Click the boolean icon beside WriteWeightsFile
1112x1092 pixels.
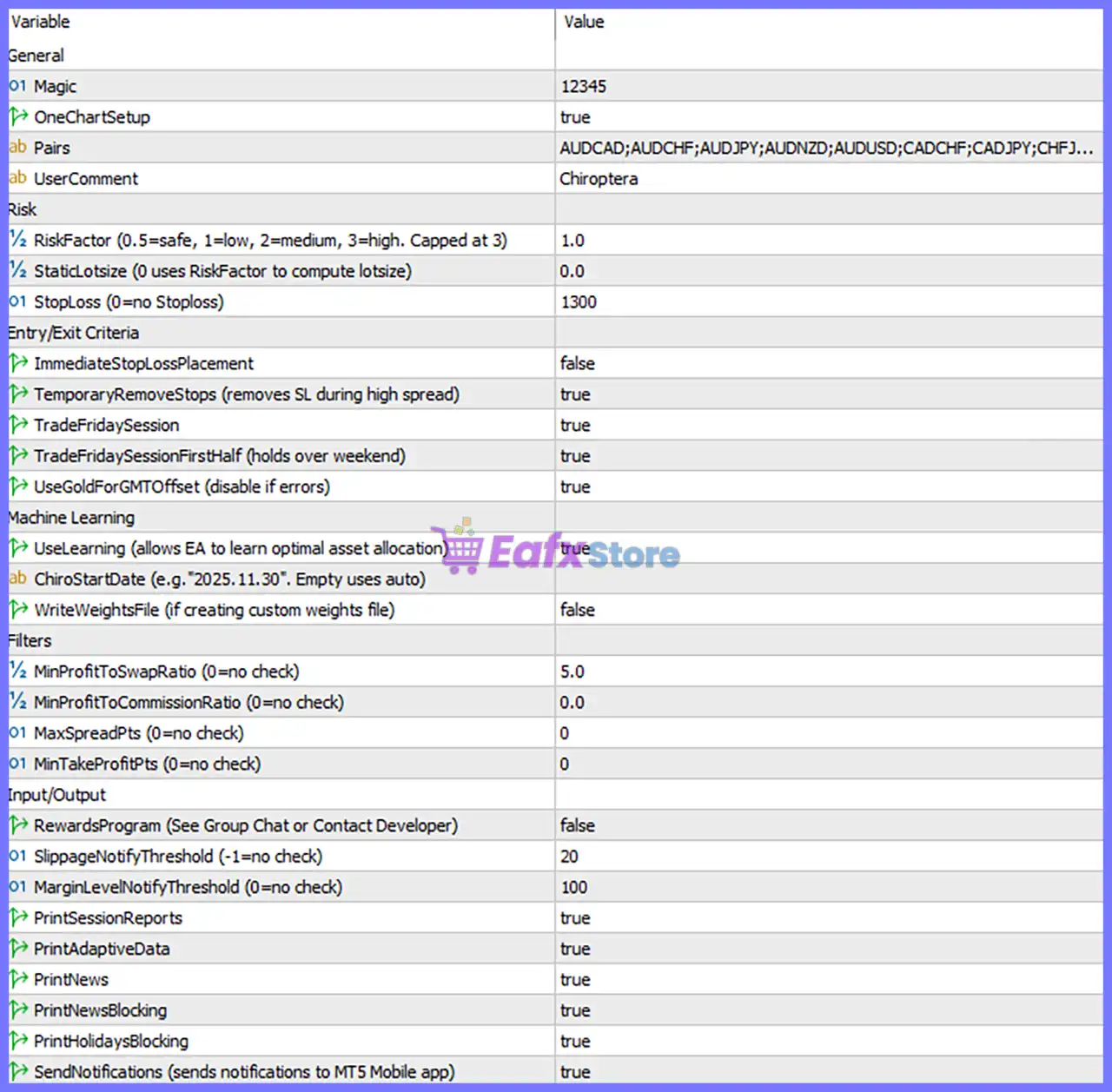pos(18,610)
